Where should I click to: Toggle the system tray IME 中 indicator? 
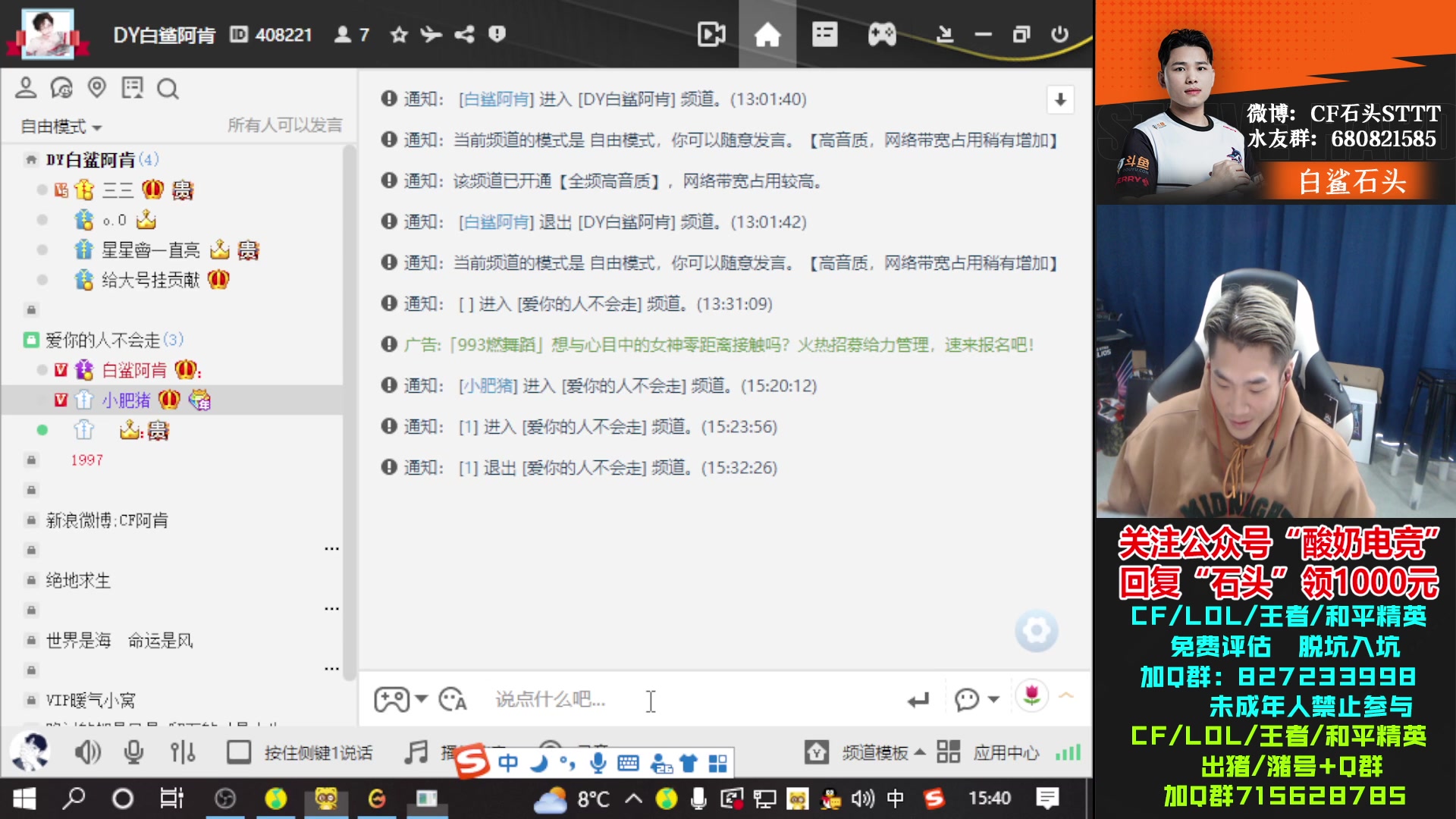[895, 799]
